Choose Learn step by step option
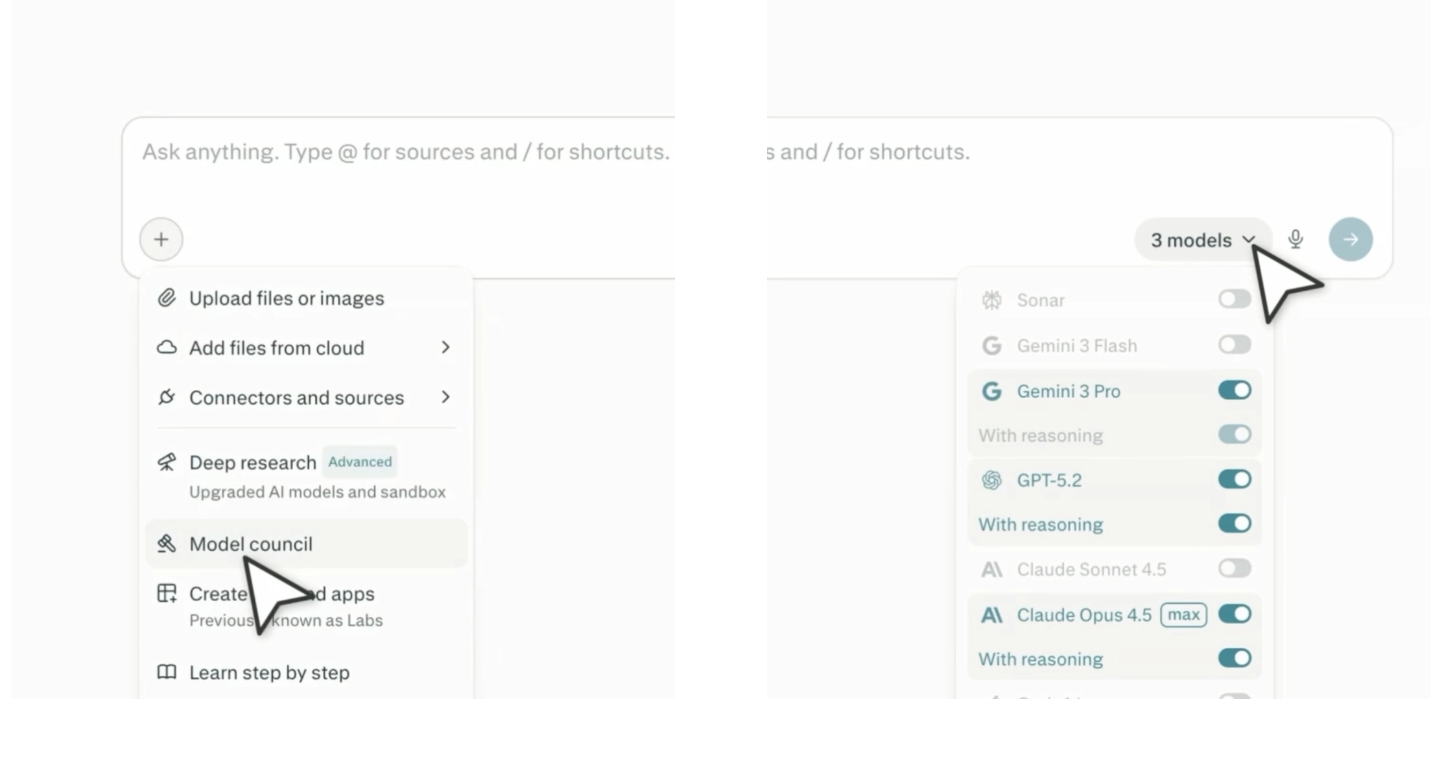This screenshot has width=1440, height=760. pyautogui.click(x=269, y=673)
